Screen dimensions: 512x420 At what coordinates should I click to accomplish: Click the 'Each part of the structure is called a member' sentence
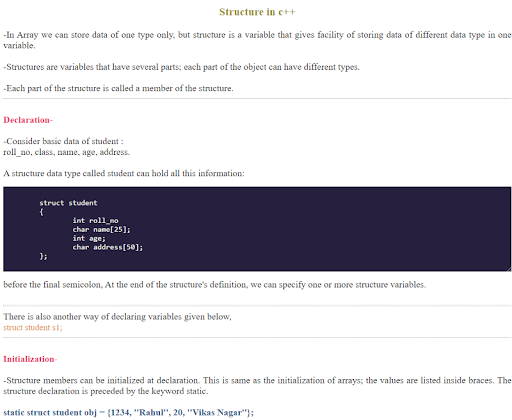(118, 88)
